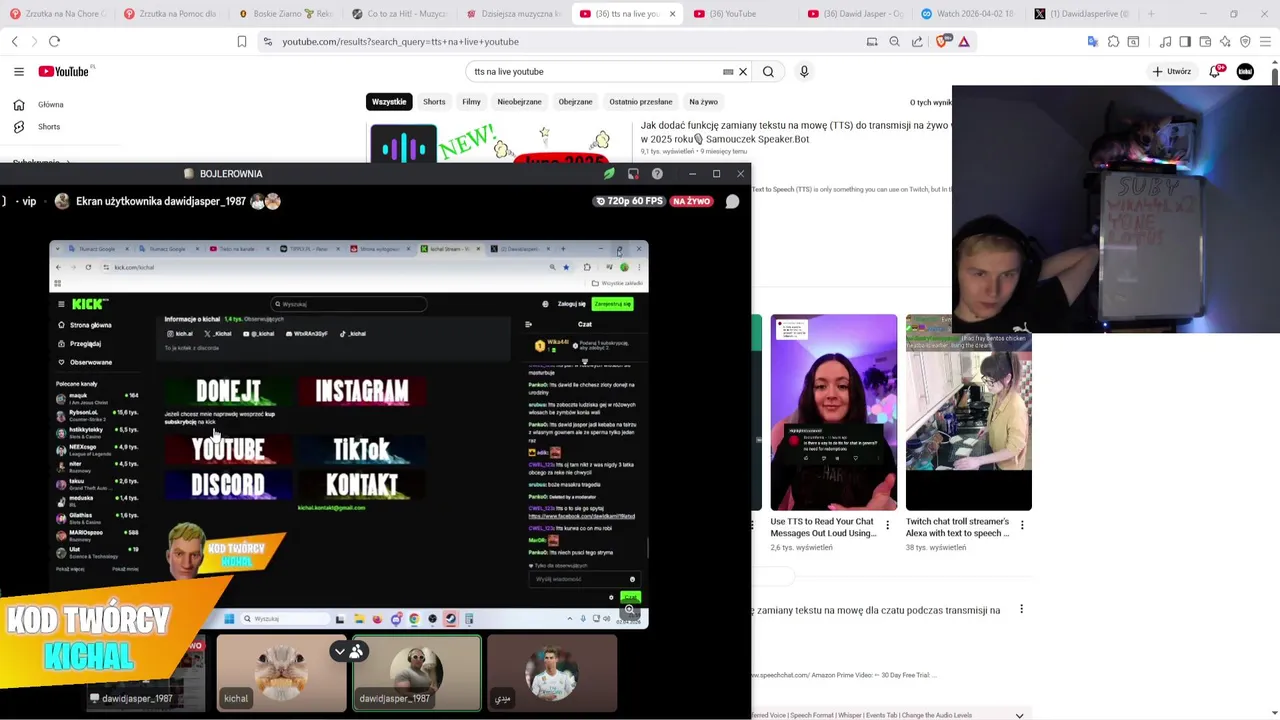This screenshot has height=720, width=1280.
Task: Click DONEJT panel in the streamed Kick page
Action: (228, 391)
